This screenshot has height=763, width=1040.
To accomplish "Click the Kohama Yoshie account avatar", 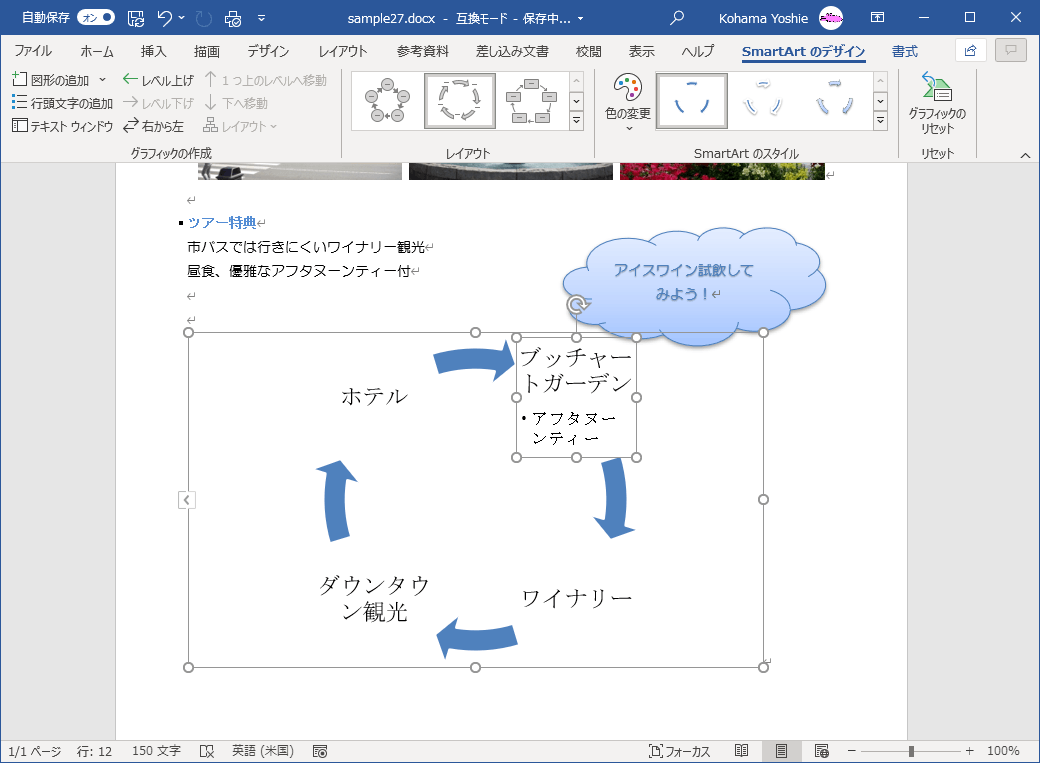I will [x=831, y=18].
